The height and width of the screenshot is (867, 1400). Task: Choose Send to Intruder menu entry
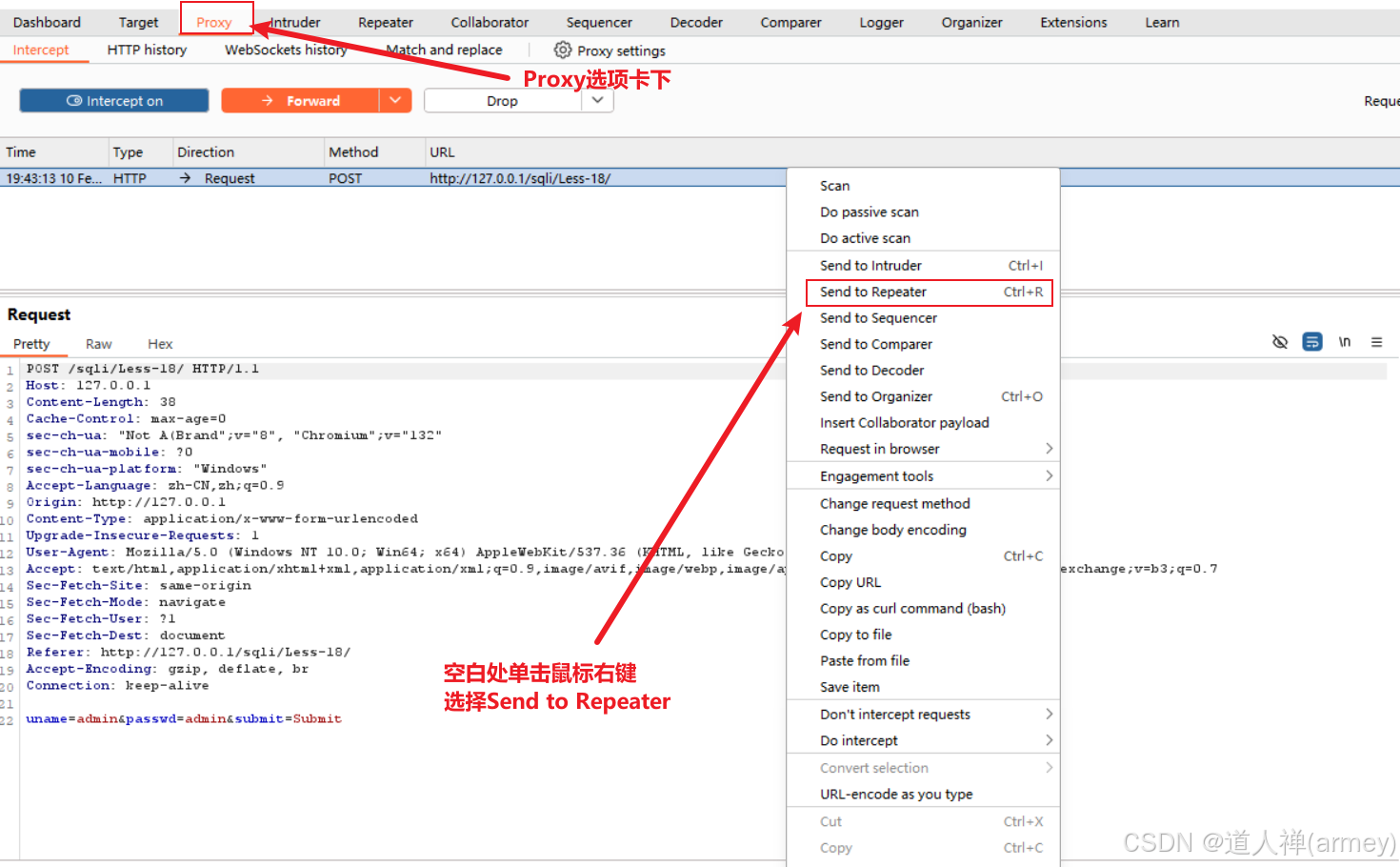tap(923, 265)
